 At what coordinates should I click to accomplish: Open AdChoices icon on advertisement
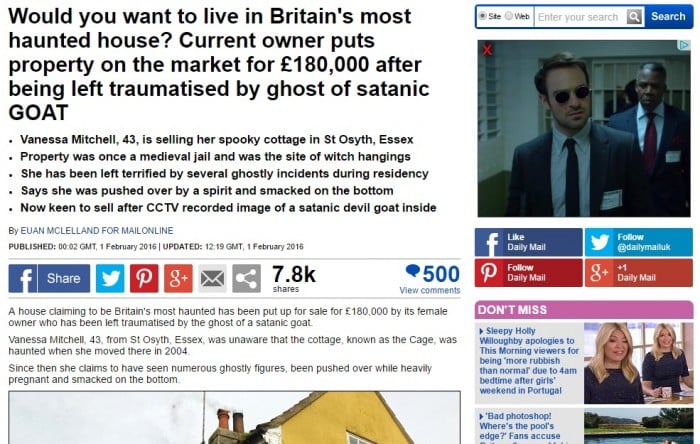[x=684, y=45]
